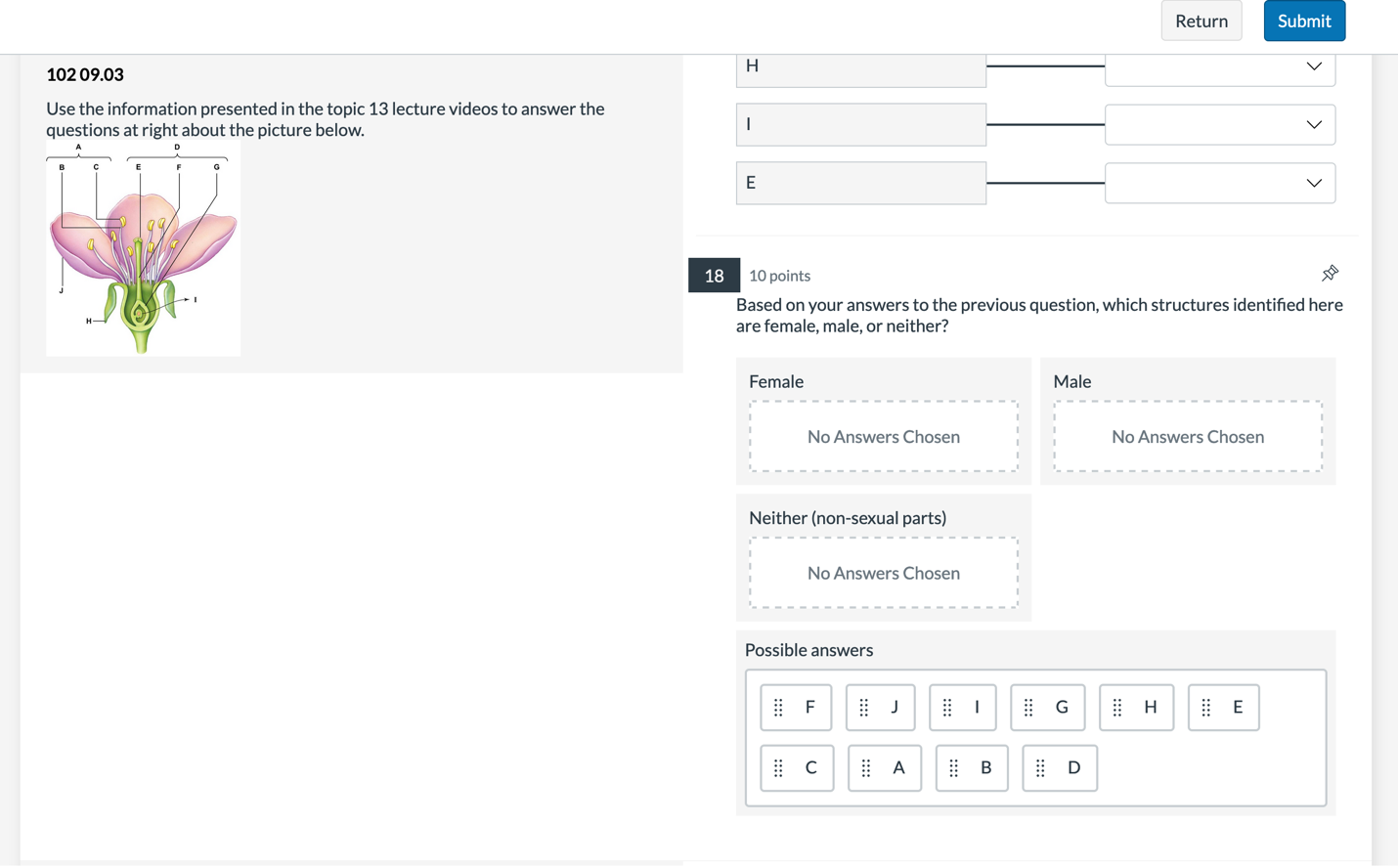Select the answer chip labeled E

point(1224,708)
